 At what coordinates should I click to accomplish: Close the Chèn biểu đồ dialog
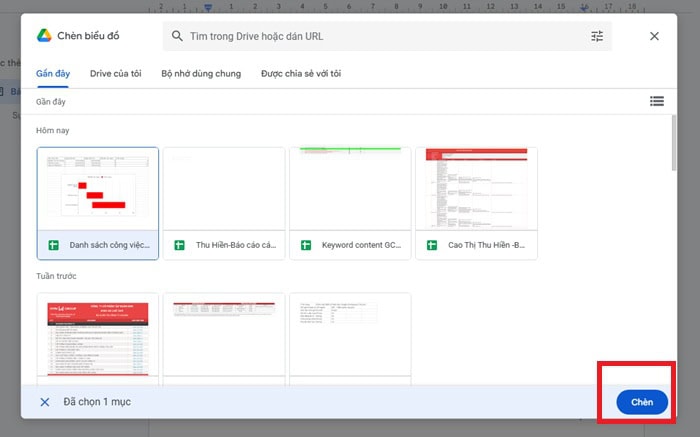tap(654, 36)
